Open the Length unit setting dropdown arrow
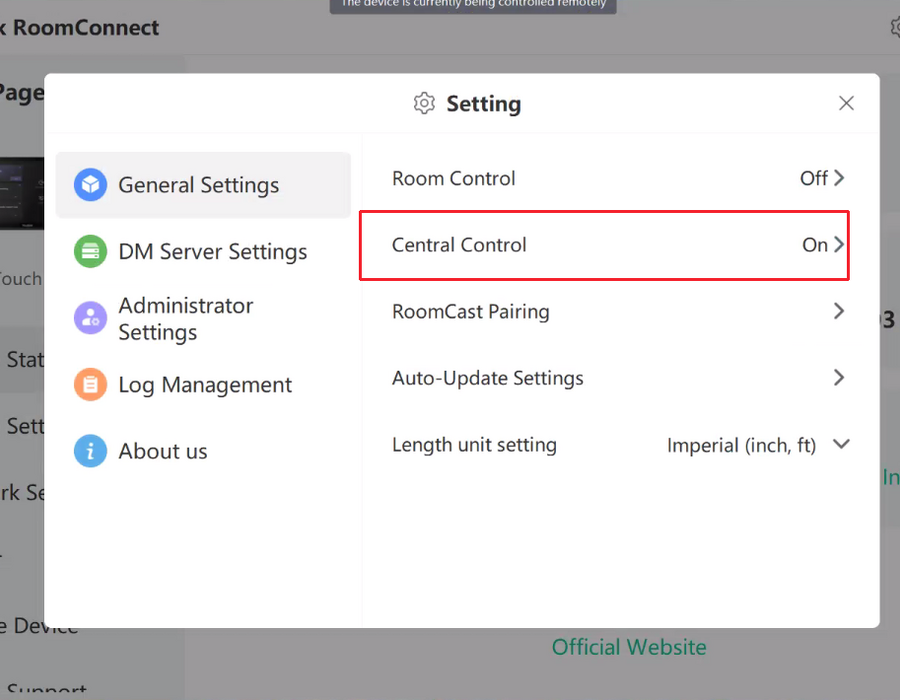Viewport: 900px width, 700px height. coord(841,444)
